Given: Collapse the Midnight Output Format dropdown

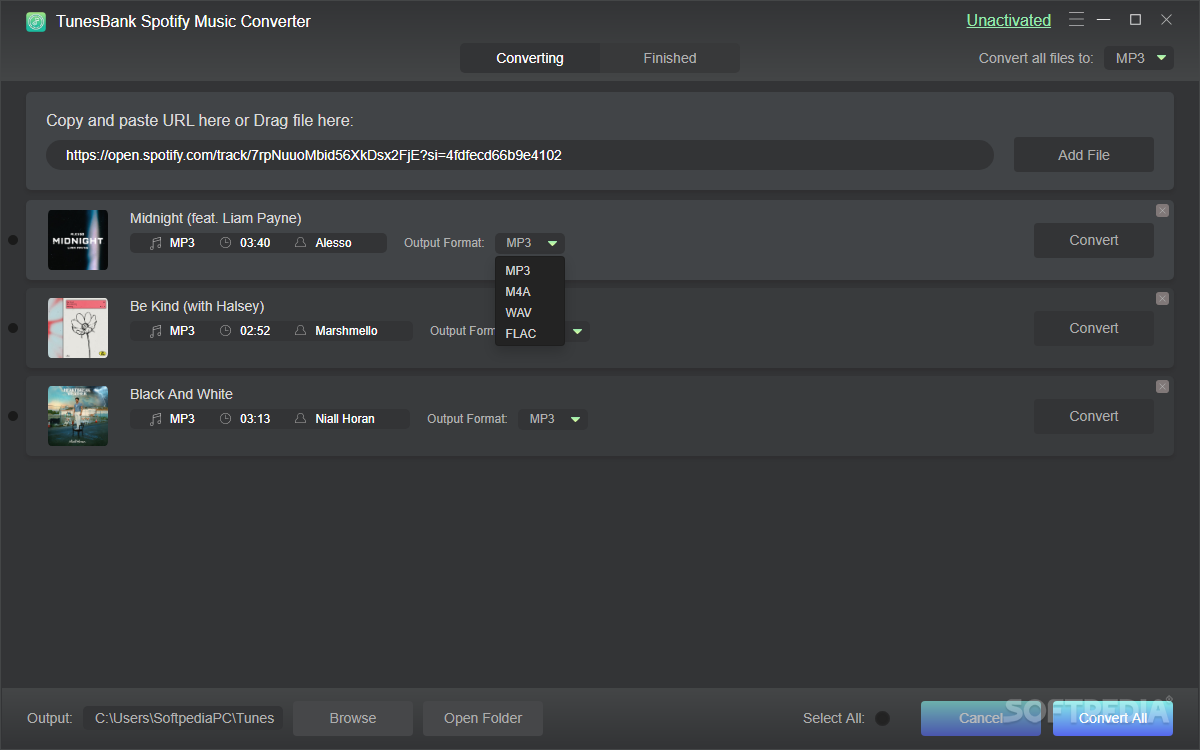Looking at the screenshot, I should point(530,243).
